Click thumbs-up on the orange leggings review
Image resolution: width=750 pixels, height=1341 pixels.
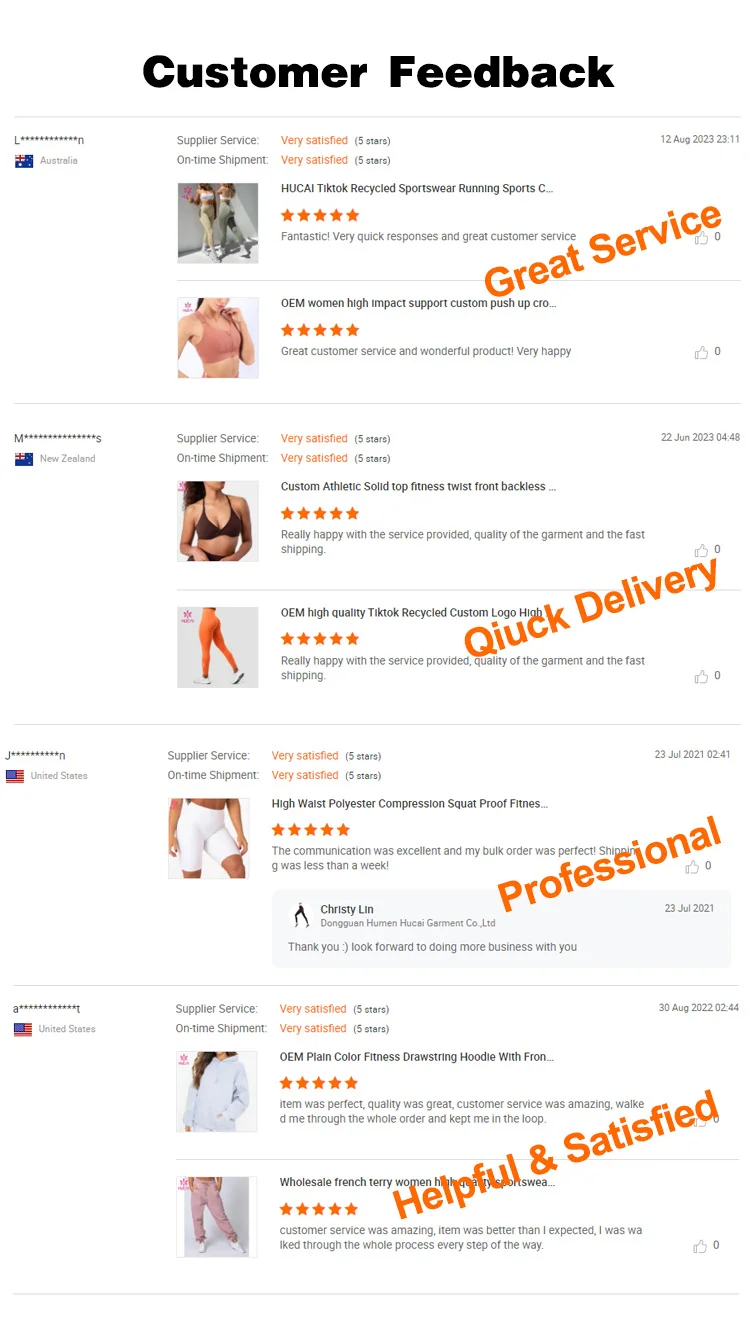point(701,676)
